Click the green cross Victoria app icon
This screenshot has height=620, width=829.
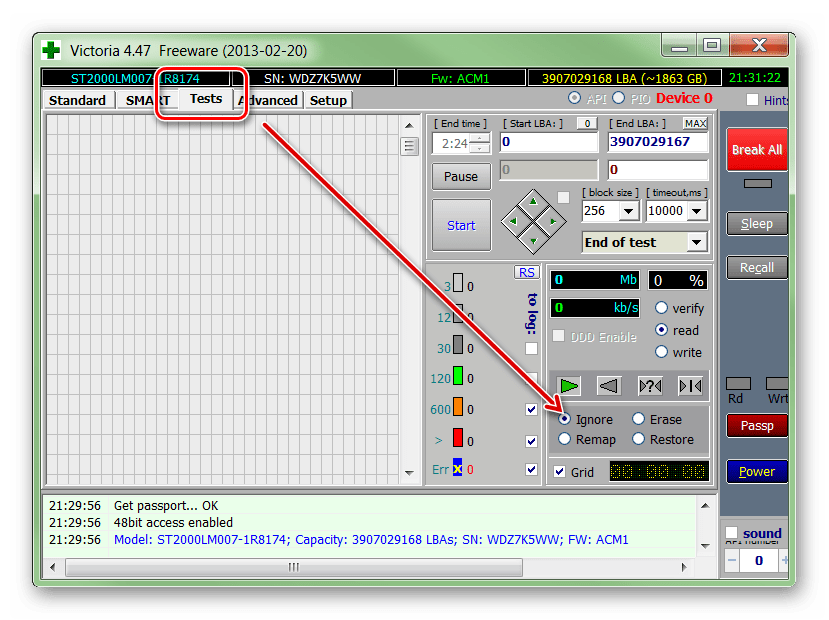tap(51, 50)
